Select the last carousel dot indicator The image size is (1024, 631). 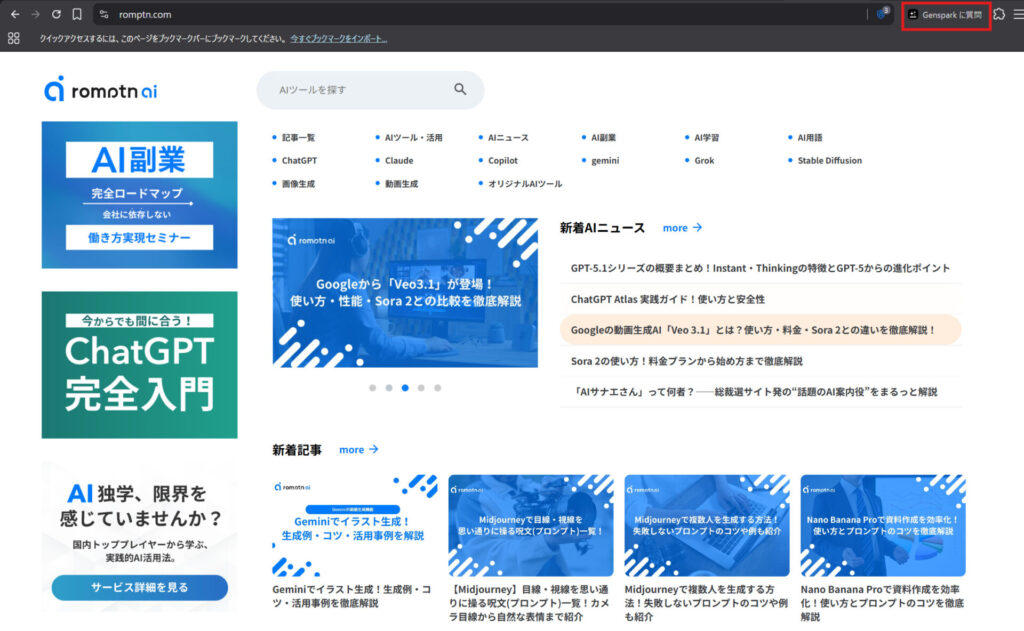437,387
